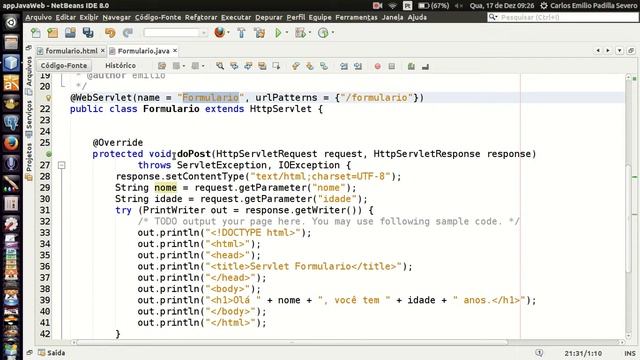Click the Build Project hammer icon

point(241,33)
